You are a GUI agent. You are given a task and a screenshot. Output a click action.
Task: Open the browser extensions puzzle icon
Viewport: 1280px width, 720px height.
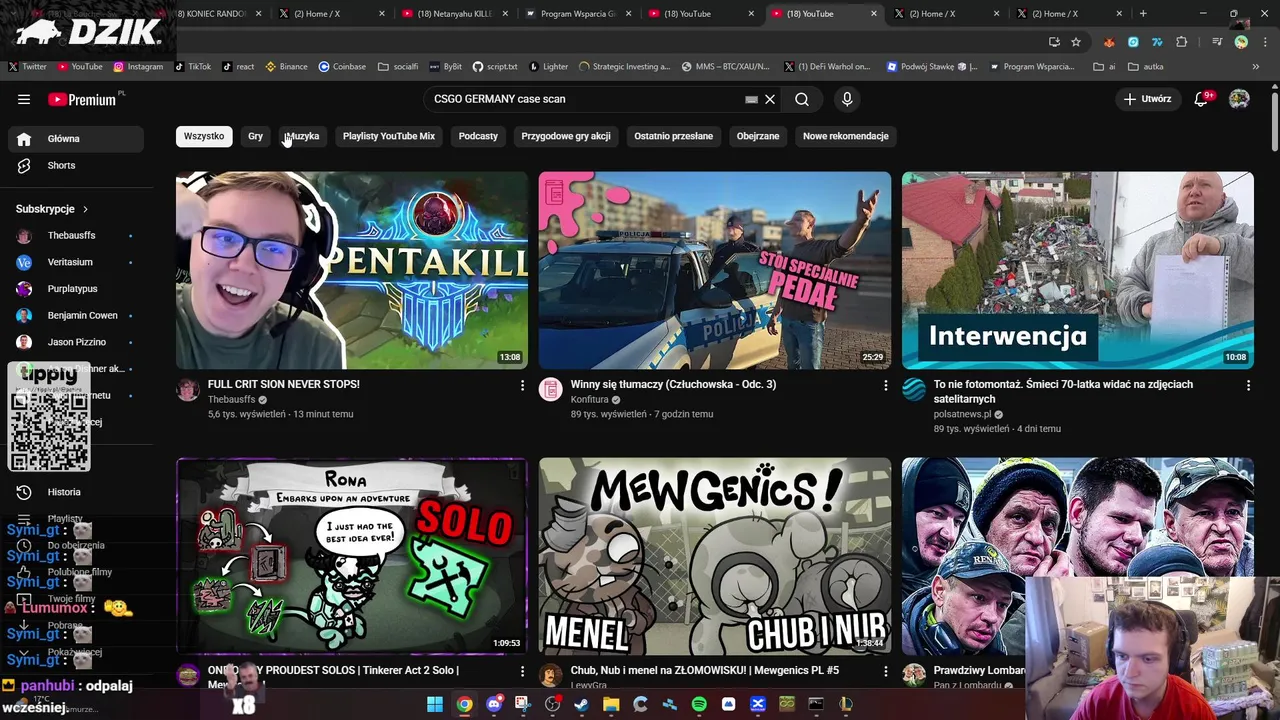pyautogui.click(x=1182, y=42)
